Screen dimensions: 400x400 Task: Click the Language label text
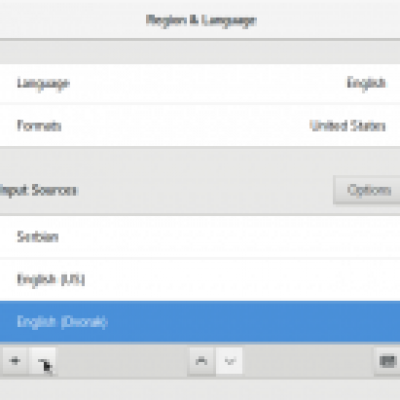click(43, 83)
